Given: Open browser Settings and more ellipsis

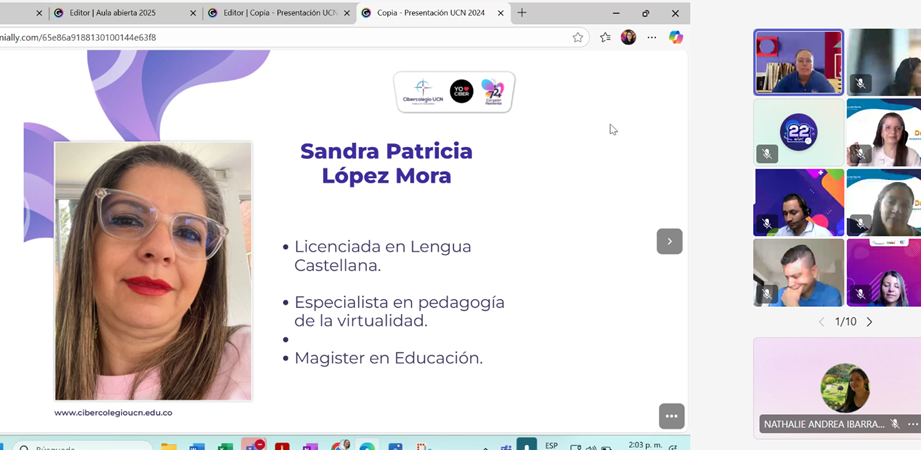Looking at the screenshot, I should [652, 37].
